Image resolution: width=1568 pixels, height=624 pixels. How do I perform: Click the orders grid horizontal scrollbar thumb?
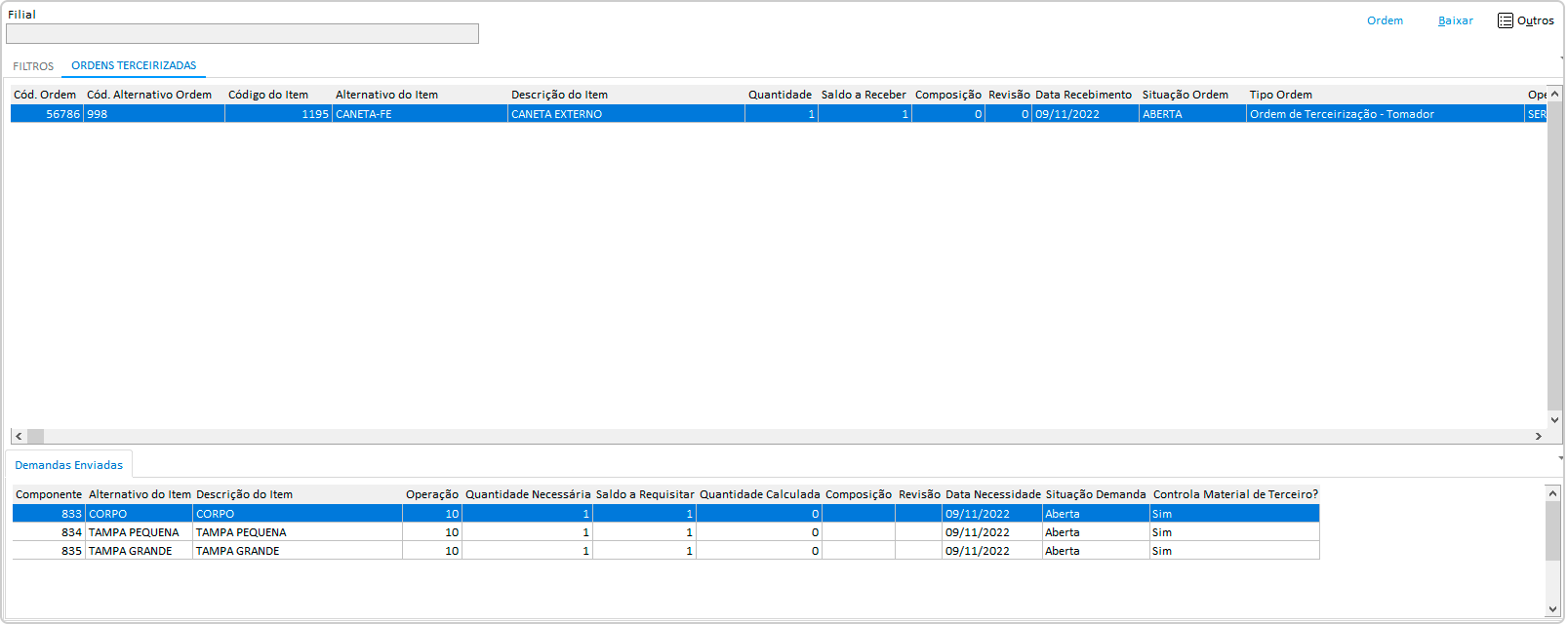[x=36, y=437]
